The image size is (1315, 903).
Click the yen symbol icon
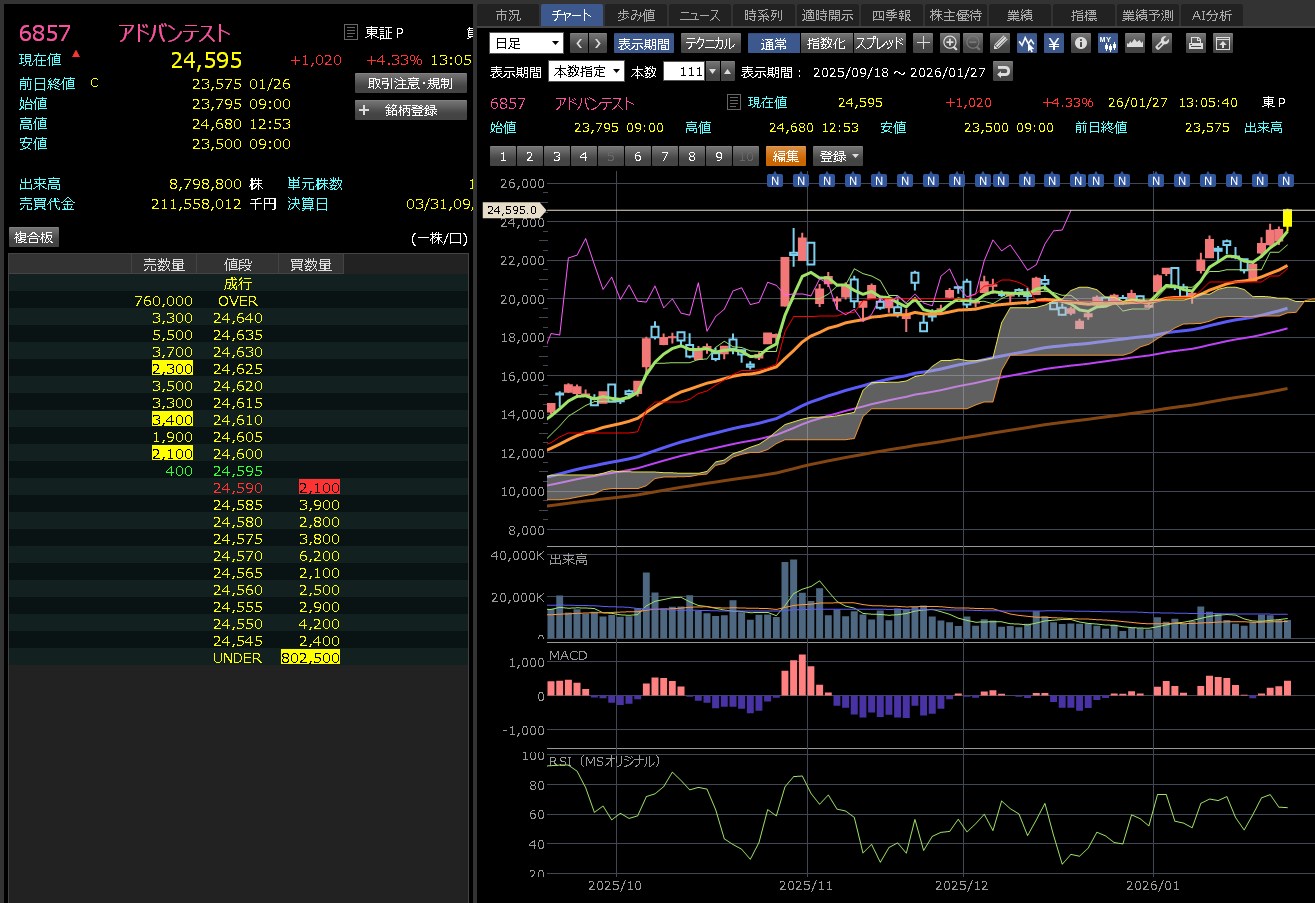coord(1053,43)
